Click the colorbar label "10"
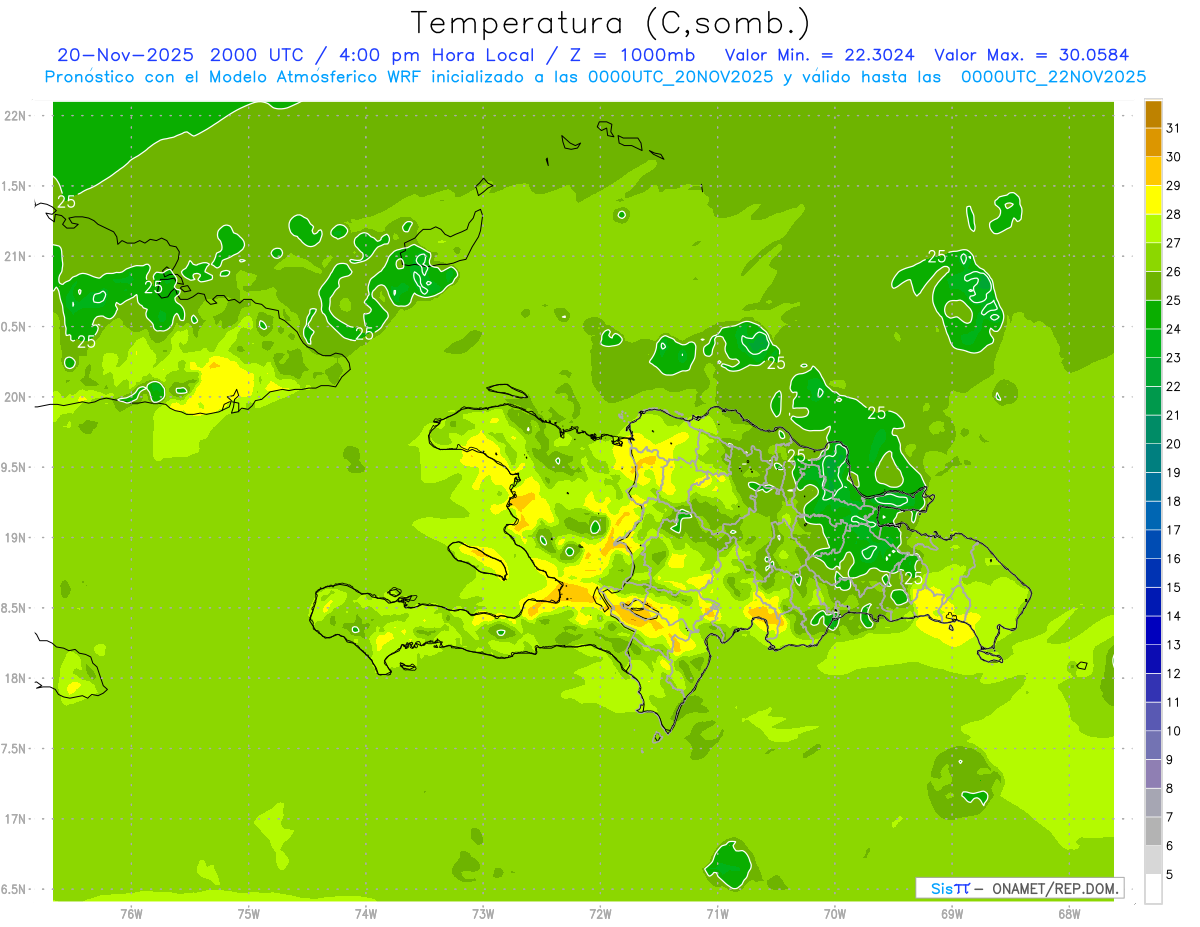1200x927 pixels. coord(1174,731)
